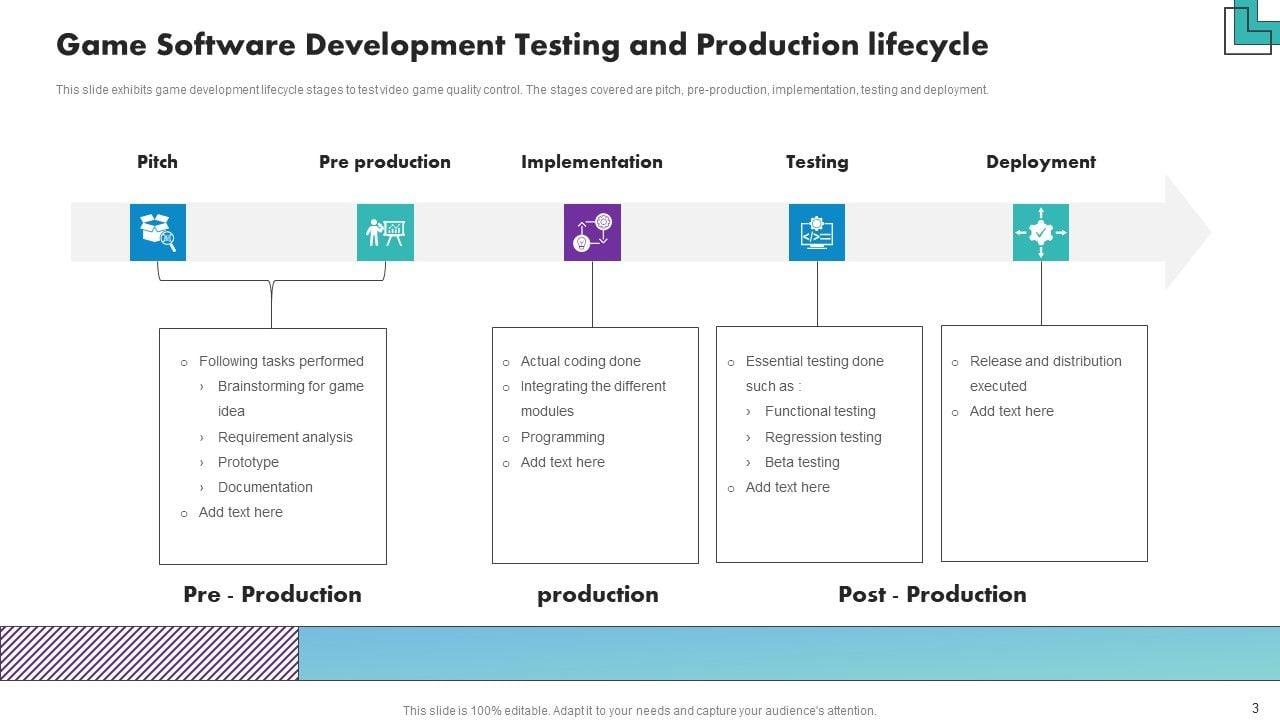Click the Implementation stage heading

592,162
